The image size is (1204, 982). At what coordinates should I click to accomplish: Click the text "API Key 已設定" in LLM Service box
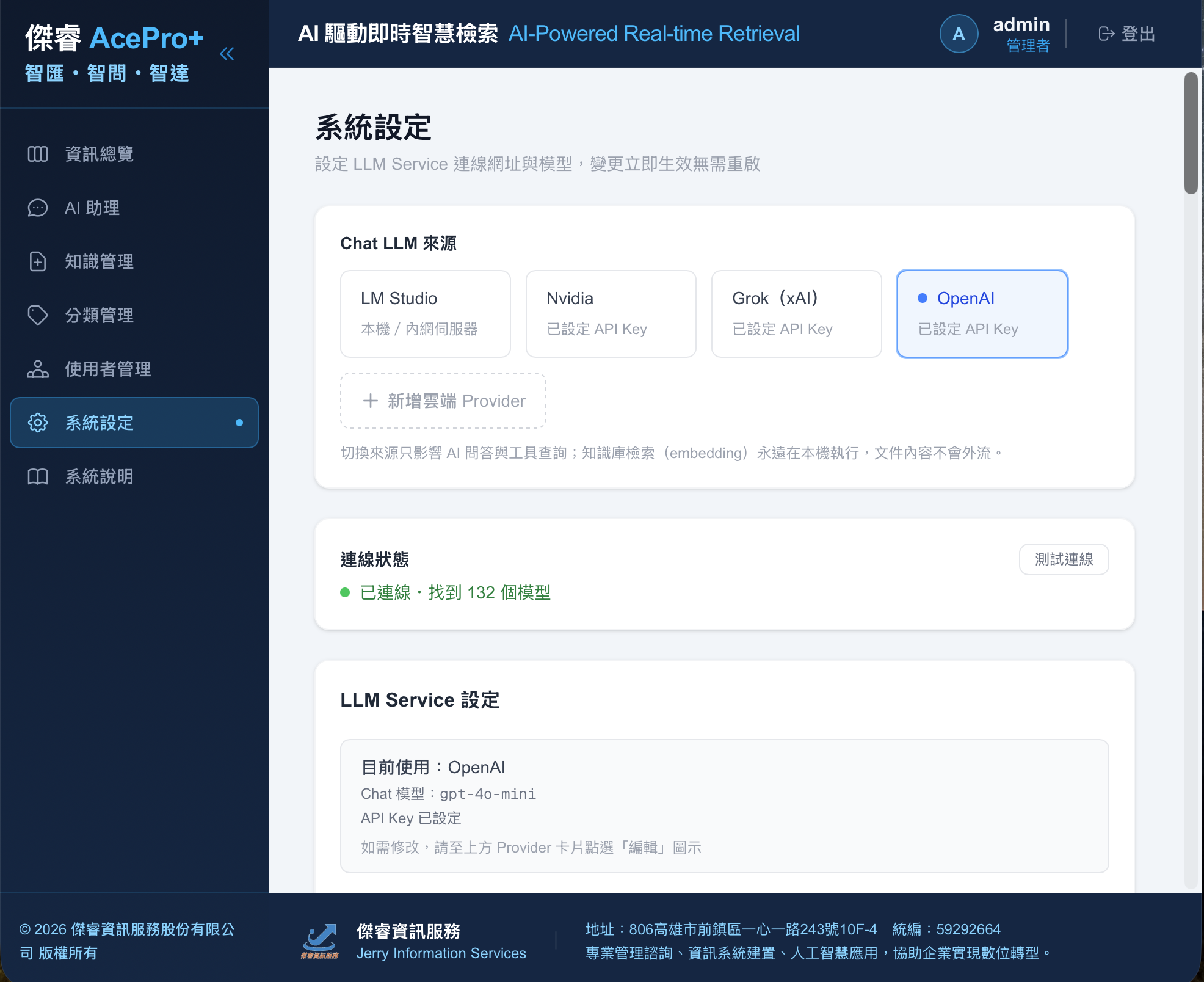point(412,818)
